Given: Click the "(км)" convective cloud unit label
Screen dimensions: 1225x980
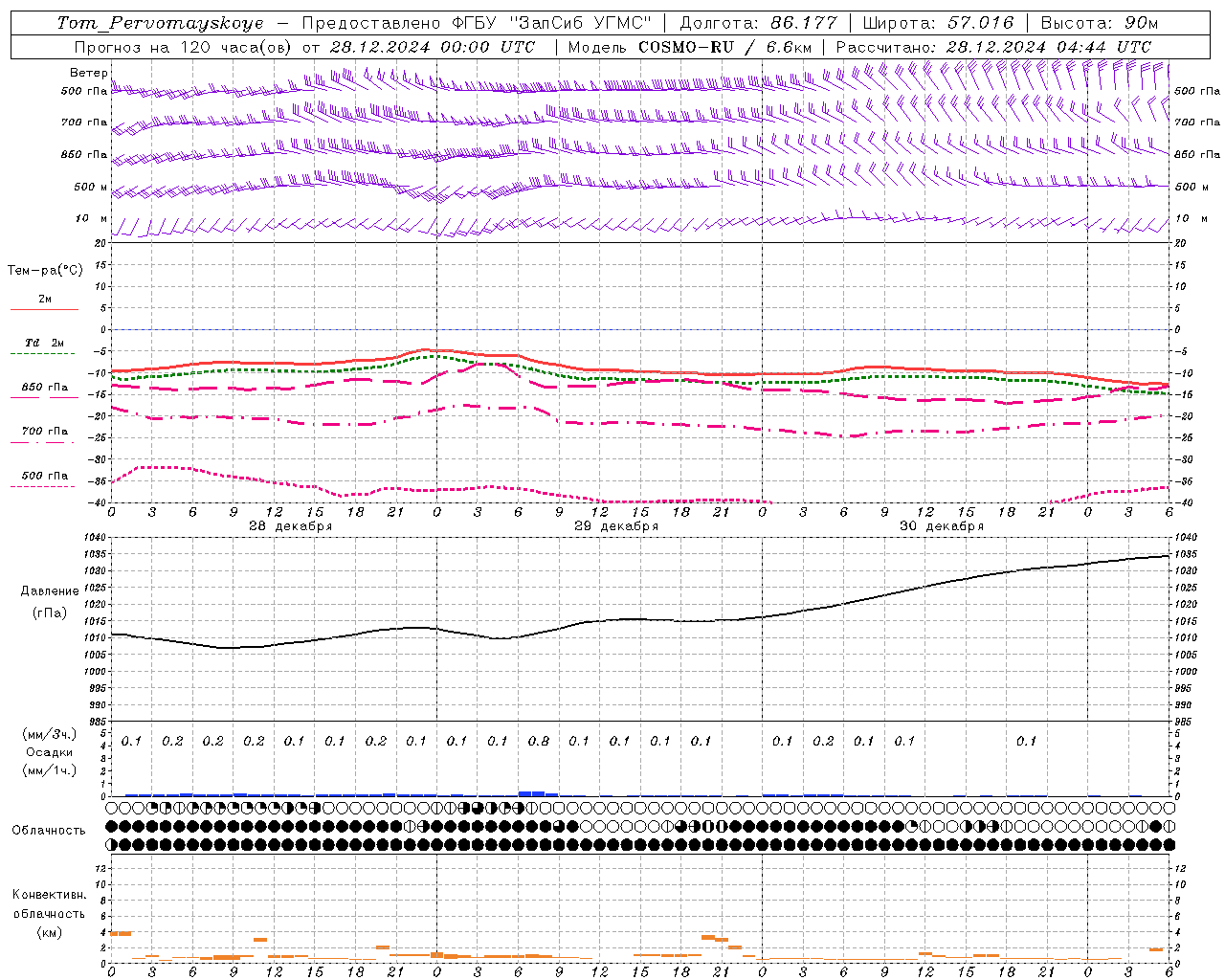Looking at the screenshot, I should [x=49, y=932].
